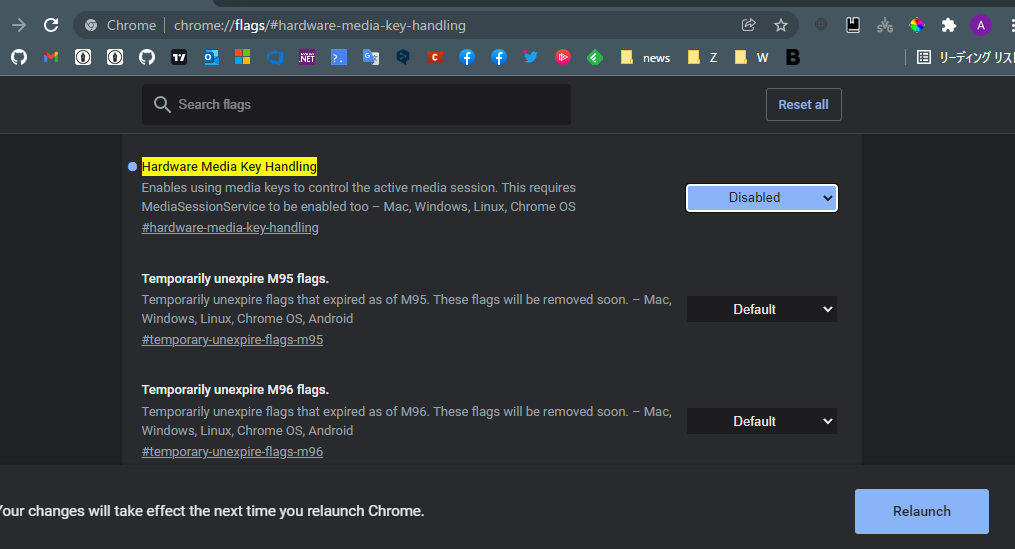Open the #temporary-unexpire-flags-m95 link
The image size is (1015, 549).
tap(232, 340)
